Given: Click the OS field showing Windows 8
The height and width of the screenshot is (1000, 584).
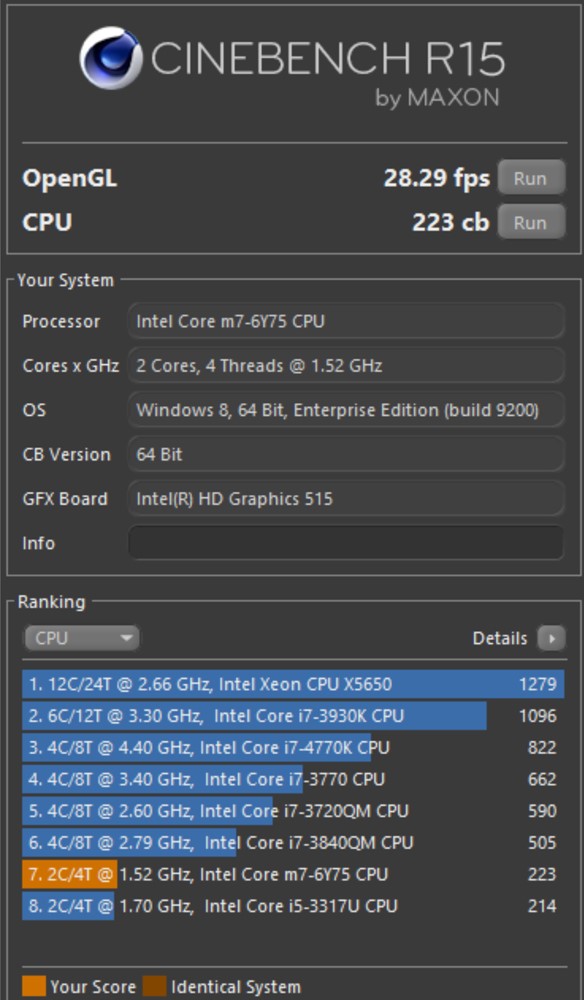Looking at the screenshot, I should pos(346,409).
